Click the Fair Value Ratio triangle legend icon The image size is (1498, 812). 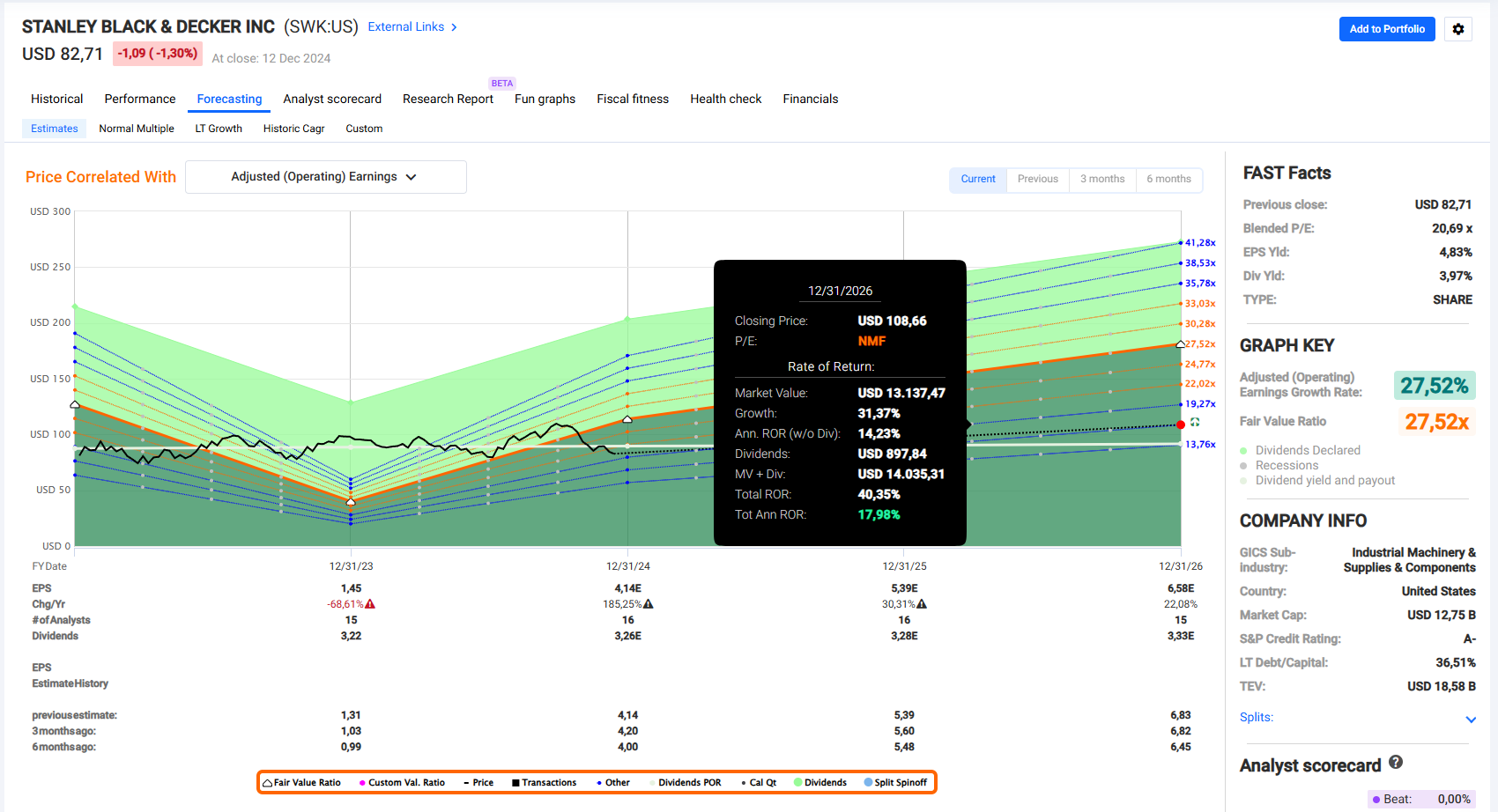267,783
